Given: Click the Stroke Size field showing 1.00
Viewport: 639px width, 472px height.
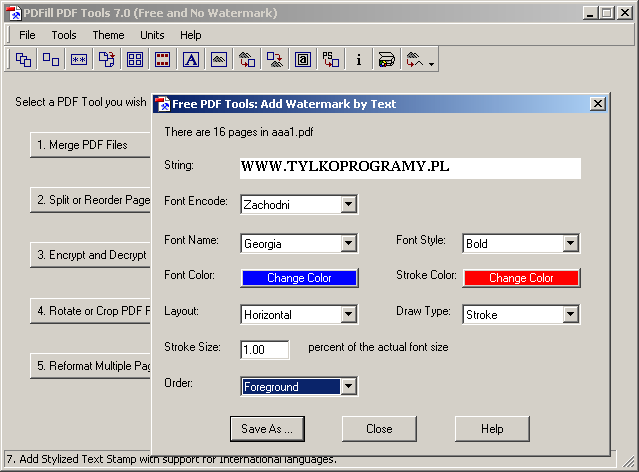Looking at the screenshot, I should point(265,350).
